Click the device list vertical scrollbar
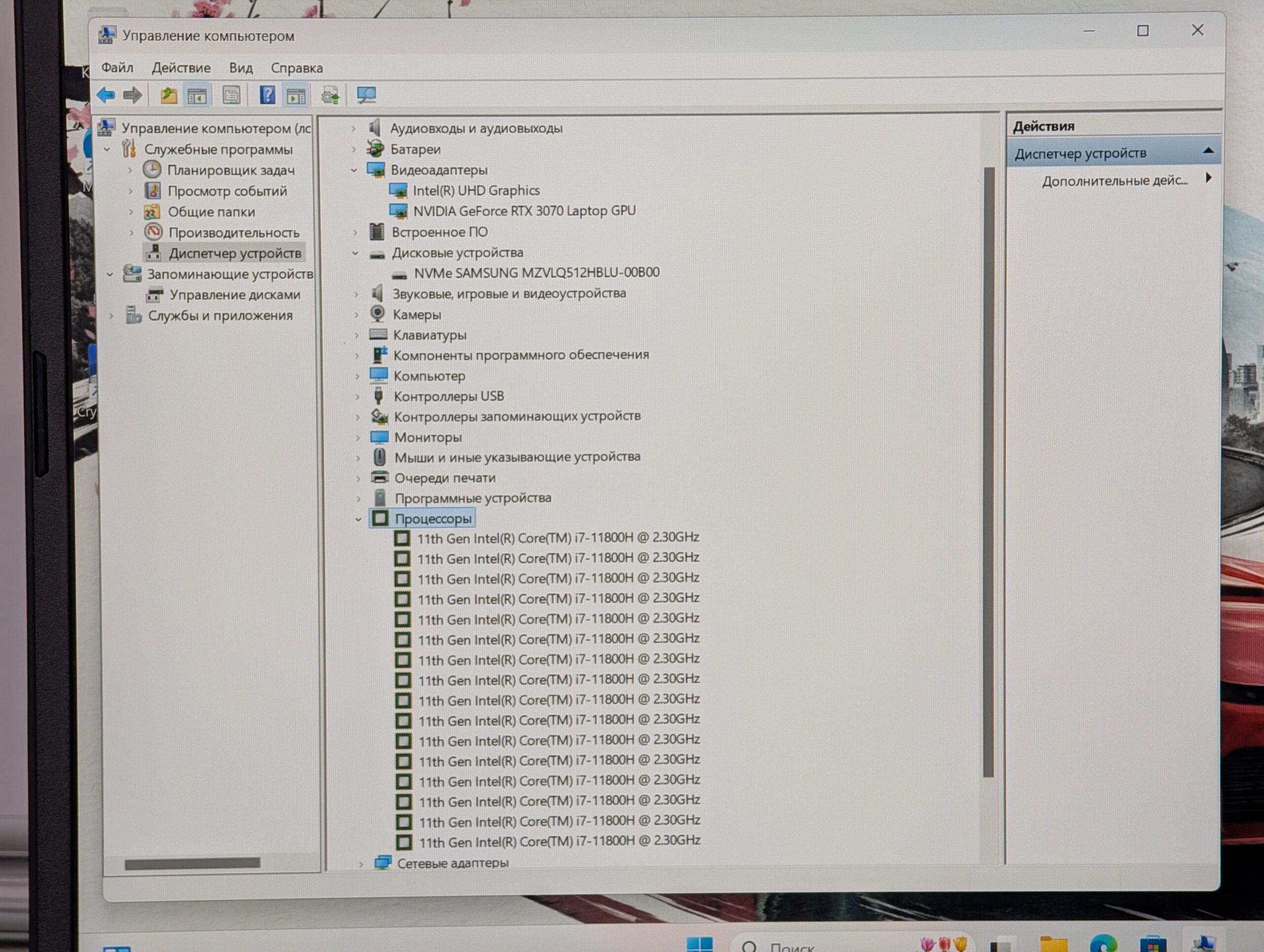1264x952 pixels. coord(988,469)
